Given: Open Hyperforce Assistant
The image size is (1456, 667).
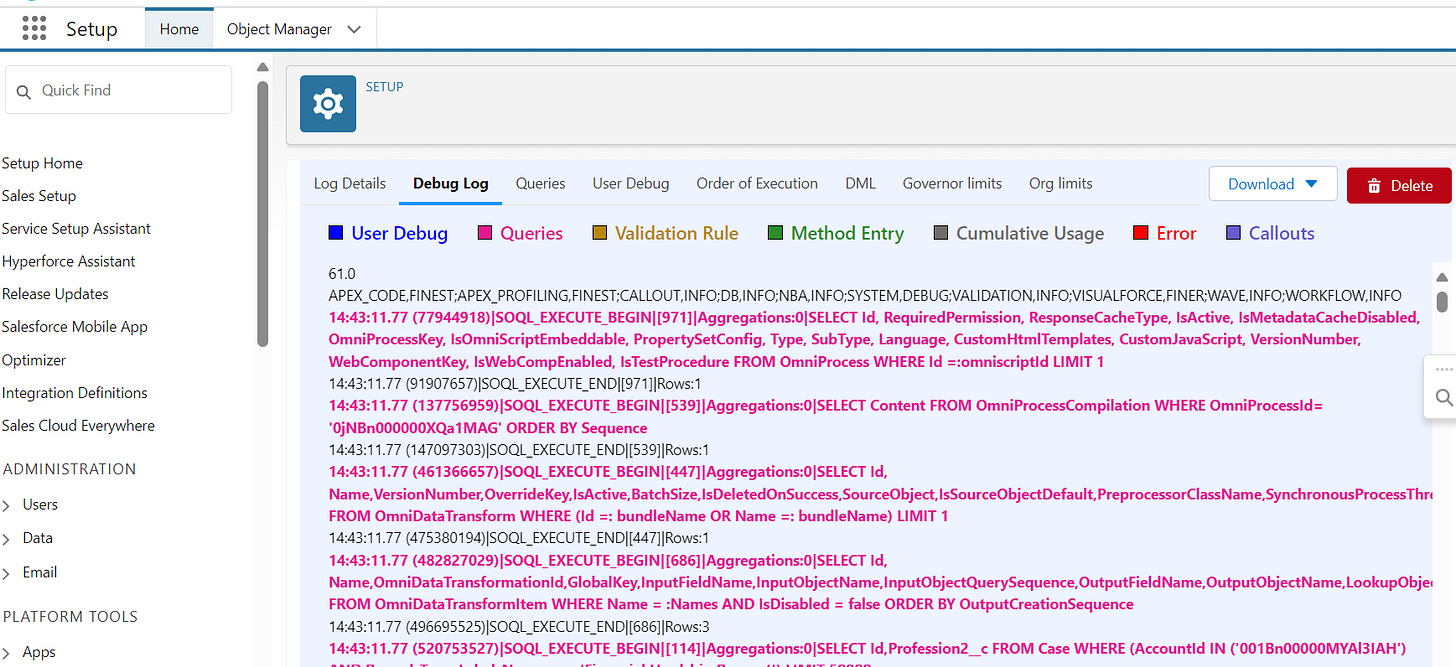Looking at the screenshot, I should point(69,262).
